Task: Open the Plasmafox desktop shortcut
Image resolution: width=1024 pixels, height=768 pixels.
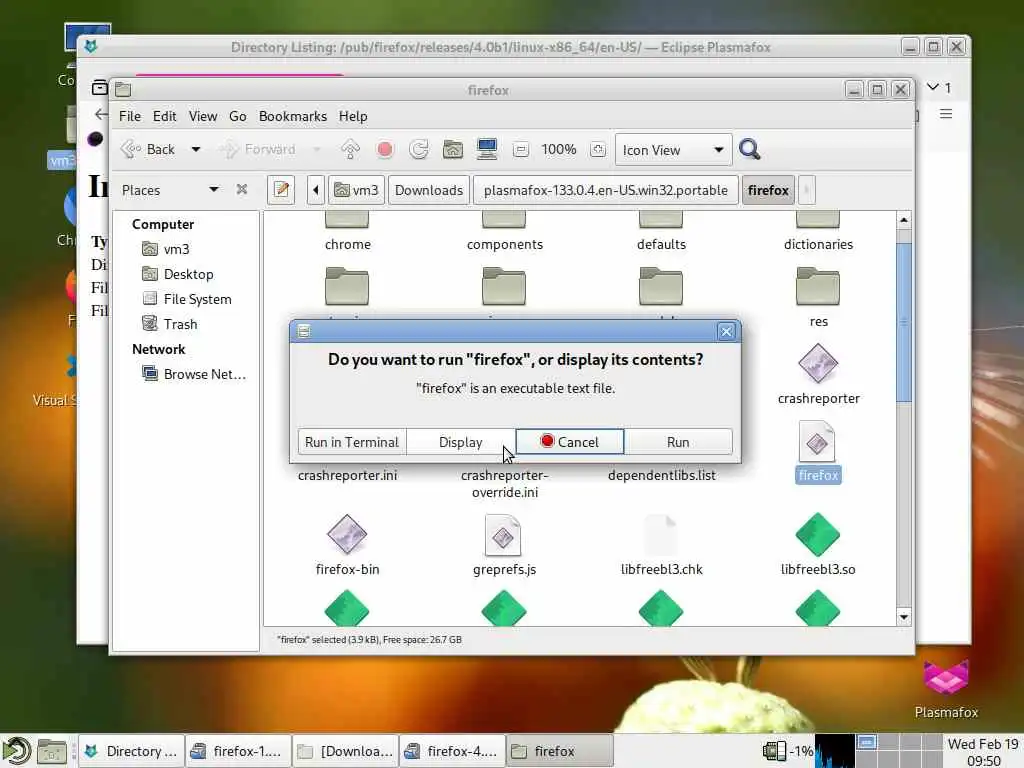Action: click(x=946, y=688)
